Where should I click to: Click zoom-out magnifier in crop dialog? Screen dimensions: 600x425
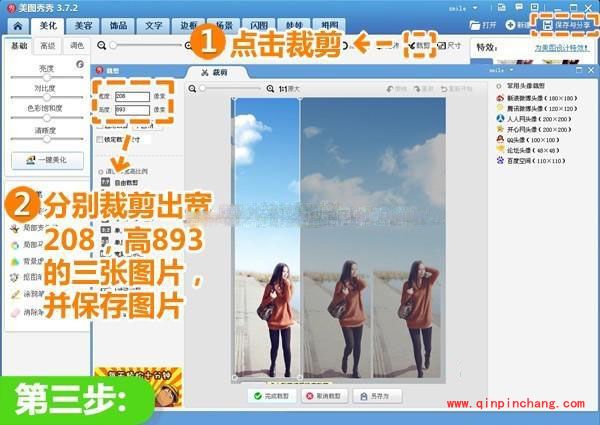tap(192, 89)
